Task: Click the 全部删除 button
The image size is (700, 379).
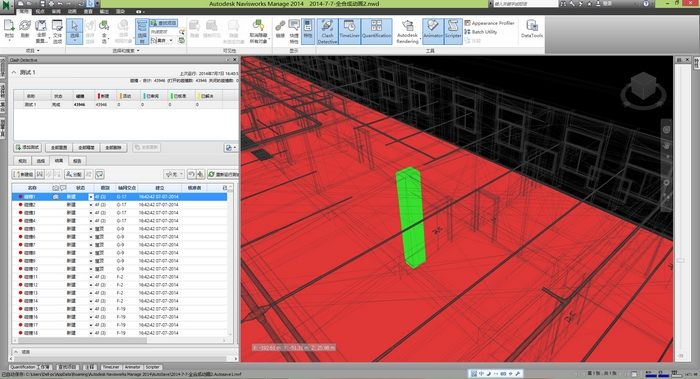Action: (x=113, y=147)
